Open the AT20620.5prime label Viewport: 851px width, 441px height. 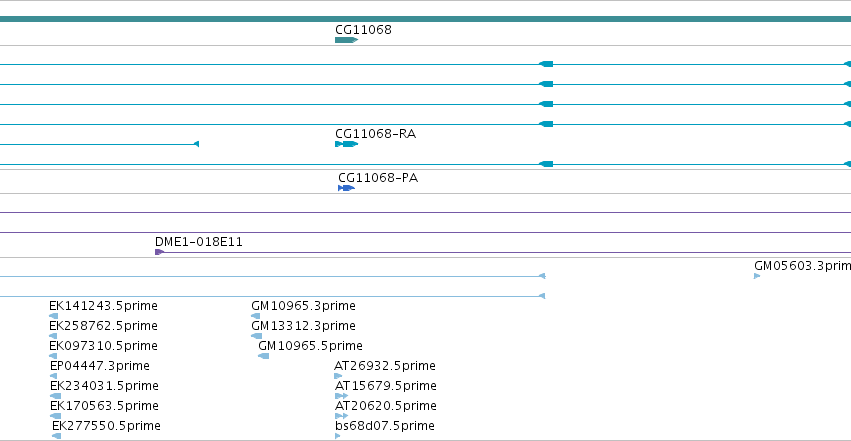click(386, 406)
